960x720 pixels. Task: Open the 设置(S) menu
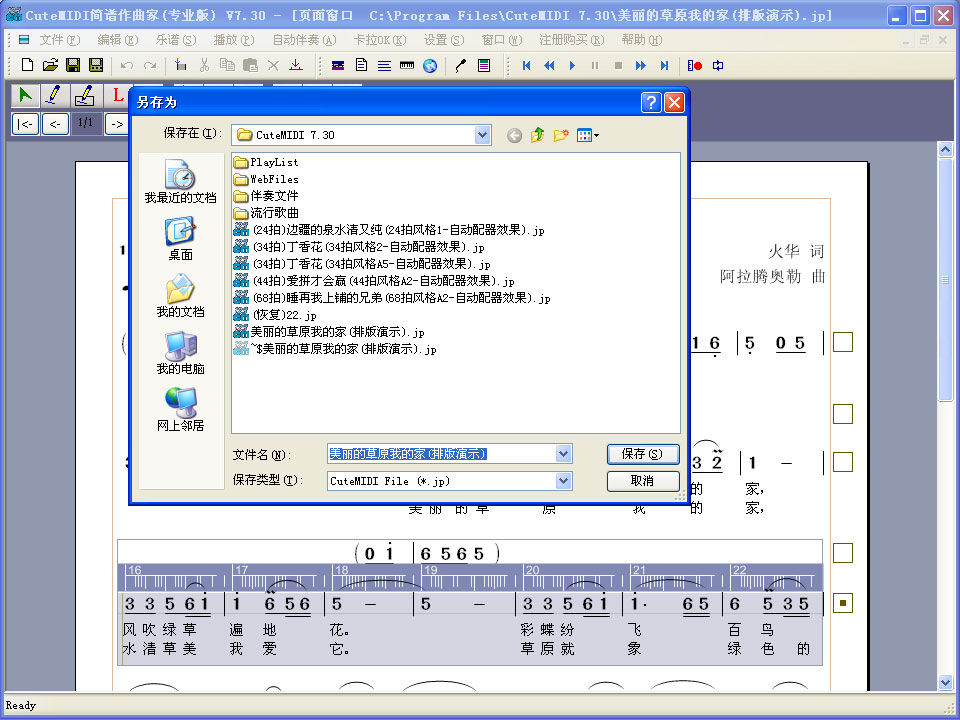coord(444,40)
